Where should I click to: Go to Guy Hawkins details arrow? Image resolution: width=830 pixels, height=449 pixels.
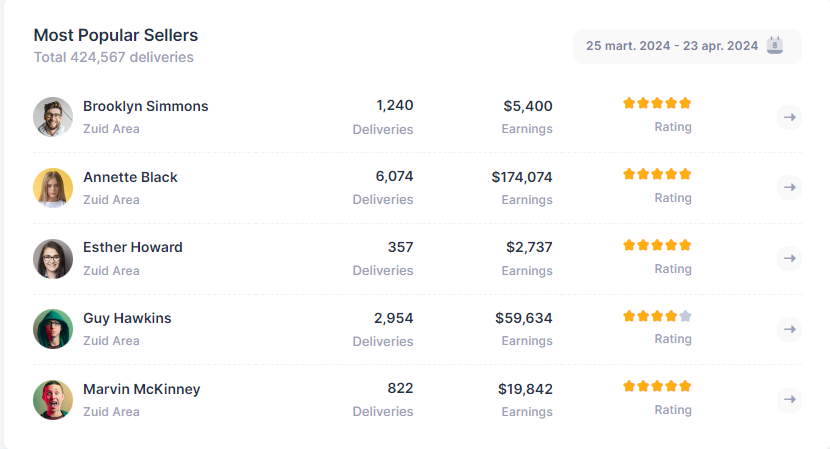789,329
